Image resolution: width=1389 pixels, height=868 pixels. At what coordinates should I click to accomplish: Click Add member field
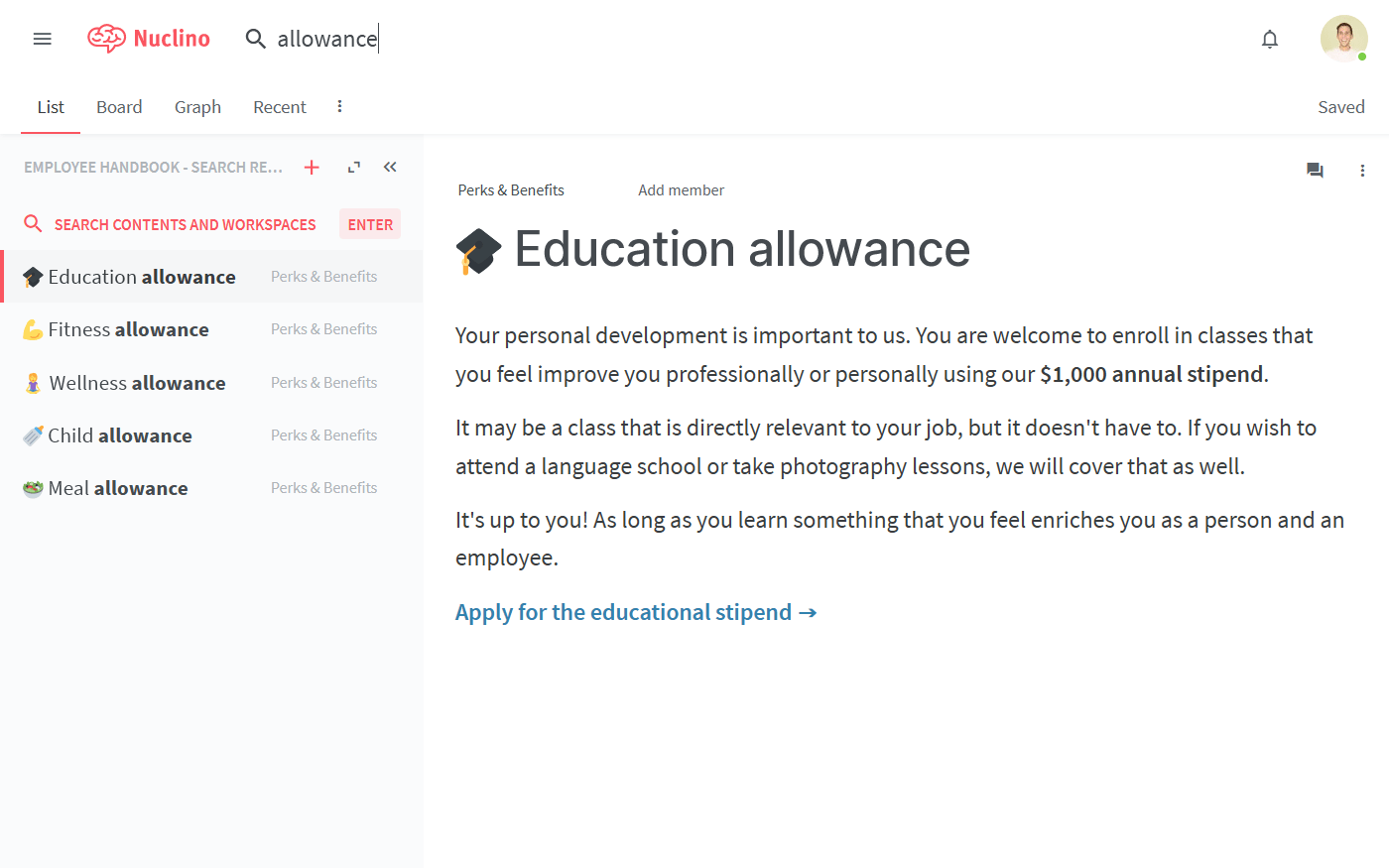[x=681, y=190]
